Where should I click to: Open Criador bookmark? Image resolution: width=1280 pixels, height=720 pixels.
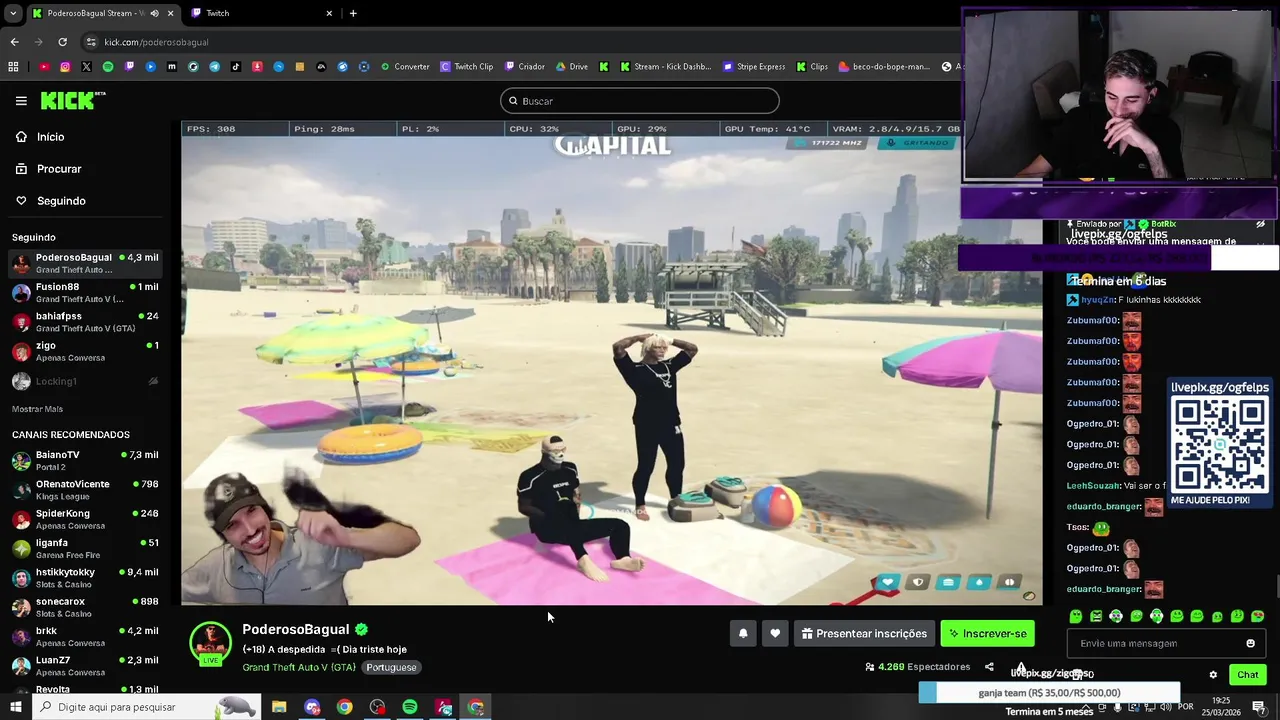pos(525,67)
